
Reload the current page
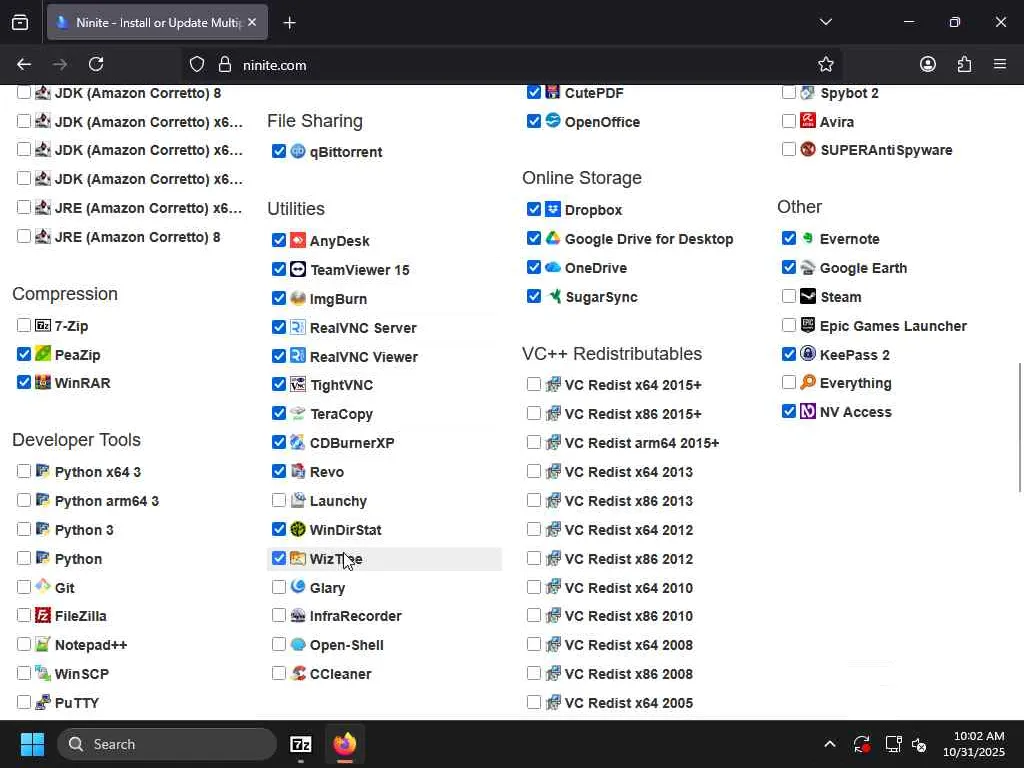[96, 65]
